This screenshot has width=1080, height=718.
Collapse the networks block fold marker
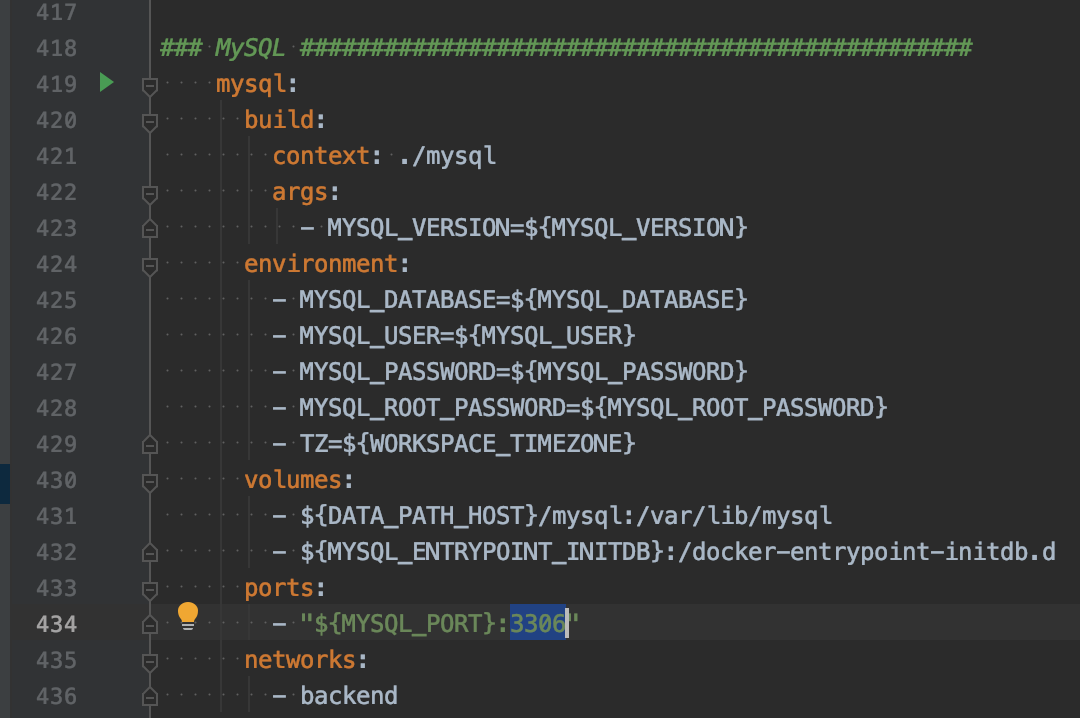tap(149, 661)
